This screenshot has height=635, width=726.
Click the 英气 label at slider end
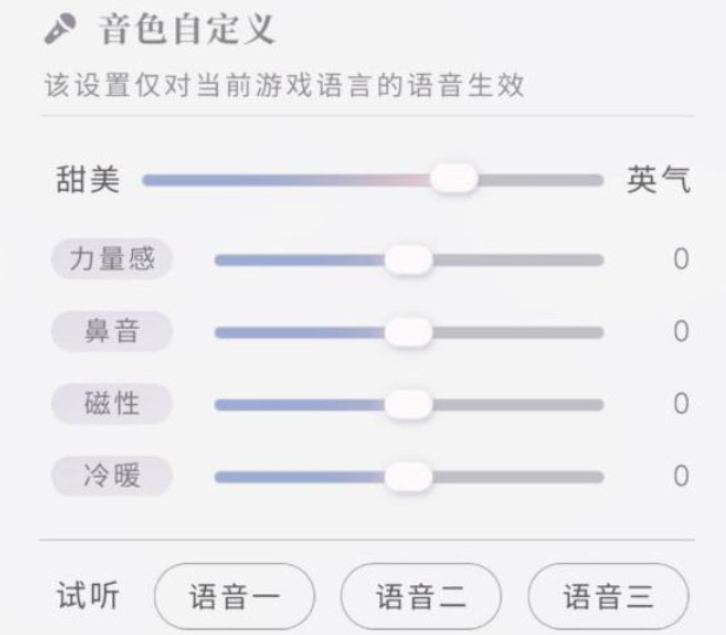[657, 180]
